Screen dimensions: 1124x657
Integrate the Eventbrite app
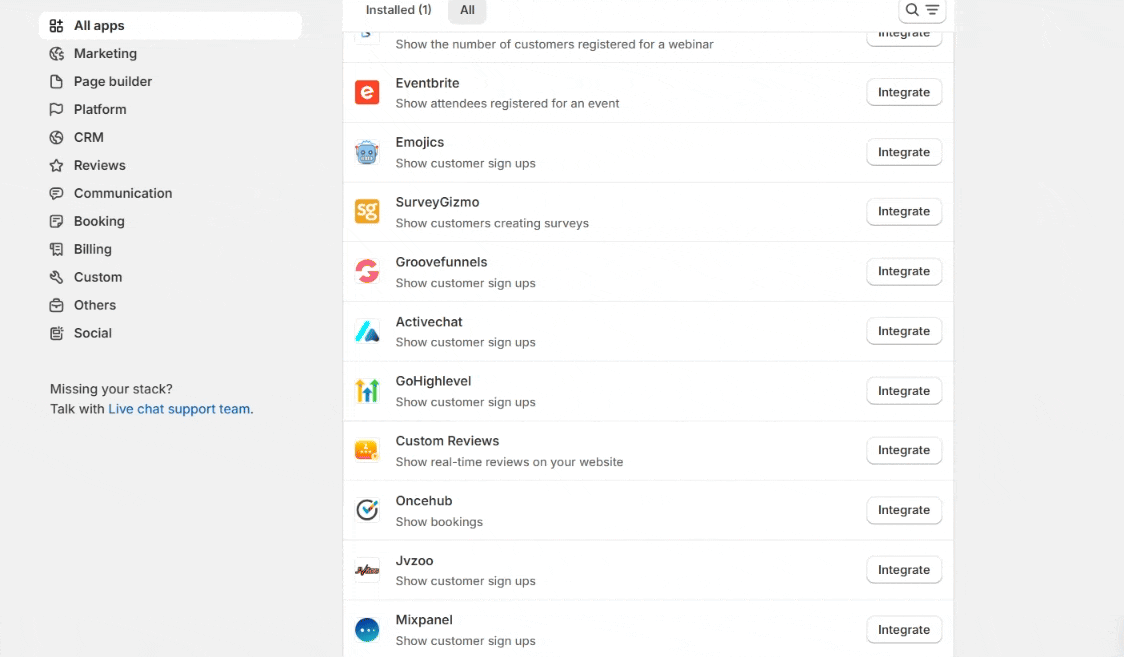pyautogui.click(x=904, y=92)
